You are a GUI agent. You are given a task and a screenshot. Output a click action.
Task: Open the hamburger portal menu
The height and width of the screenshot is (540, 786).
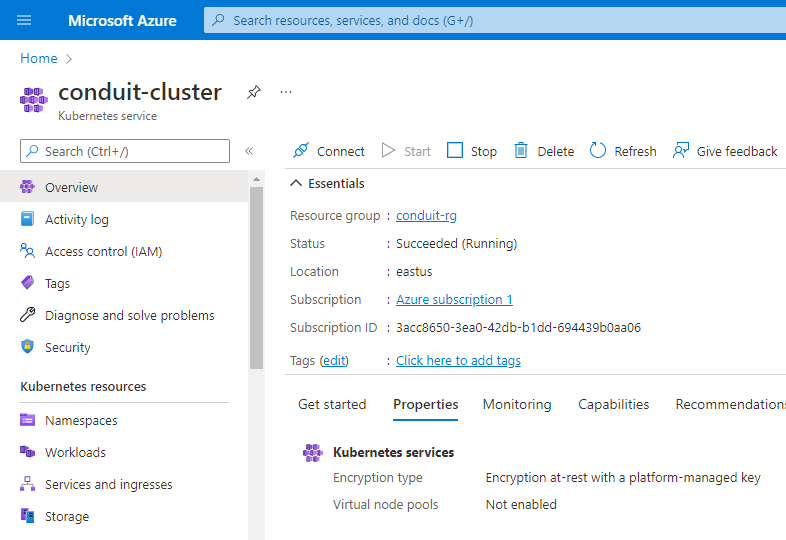[24, 20]
